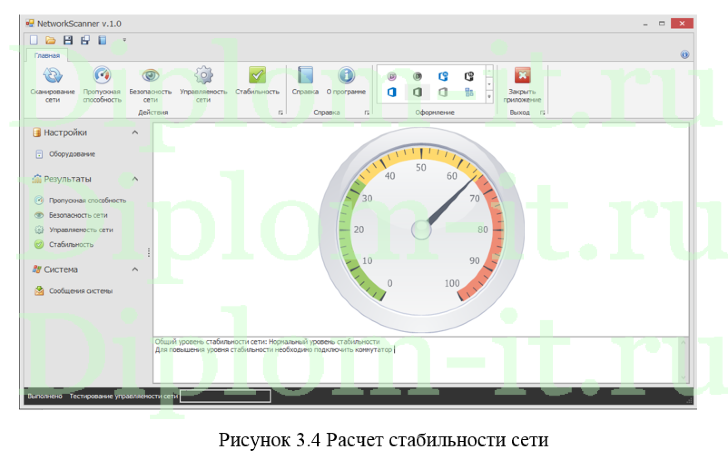Click the message box vertical scrollbar
728x460 pixels.
click(683, 360)
